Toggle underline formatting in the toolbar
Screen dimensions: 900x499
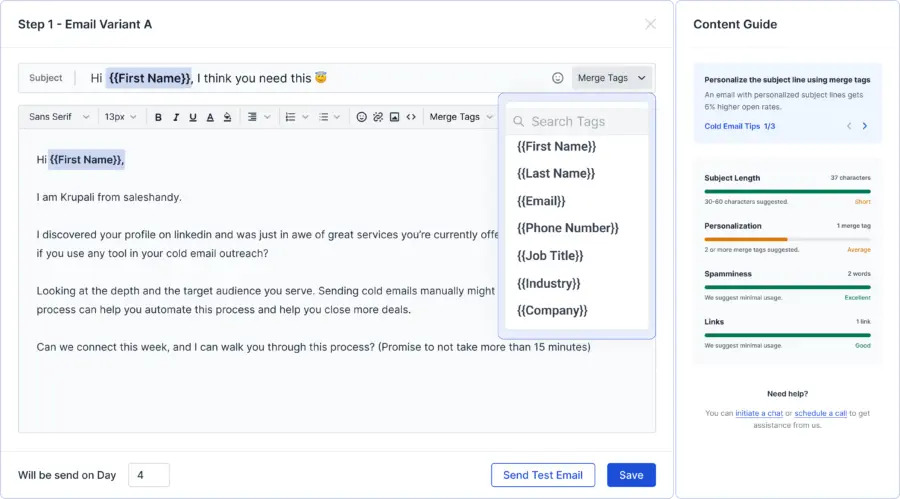tap(193, 117)
